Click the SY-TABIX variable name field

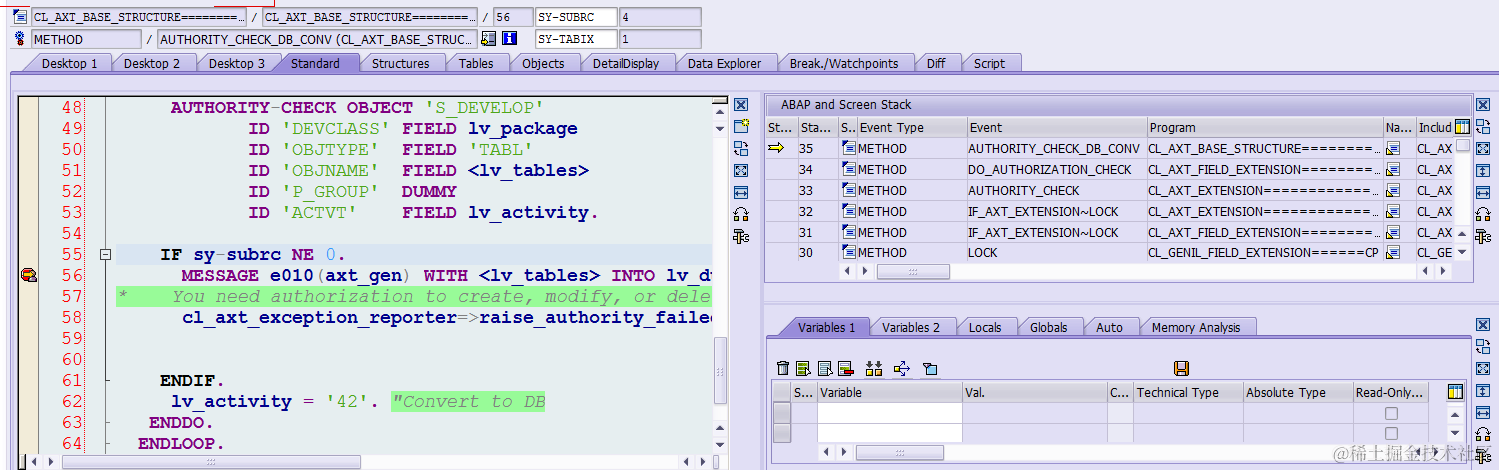(x=576, y=39)
